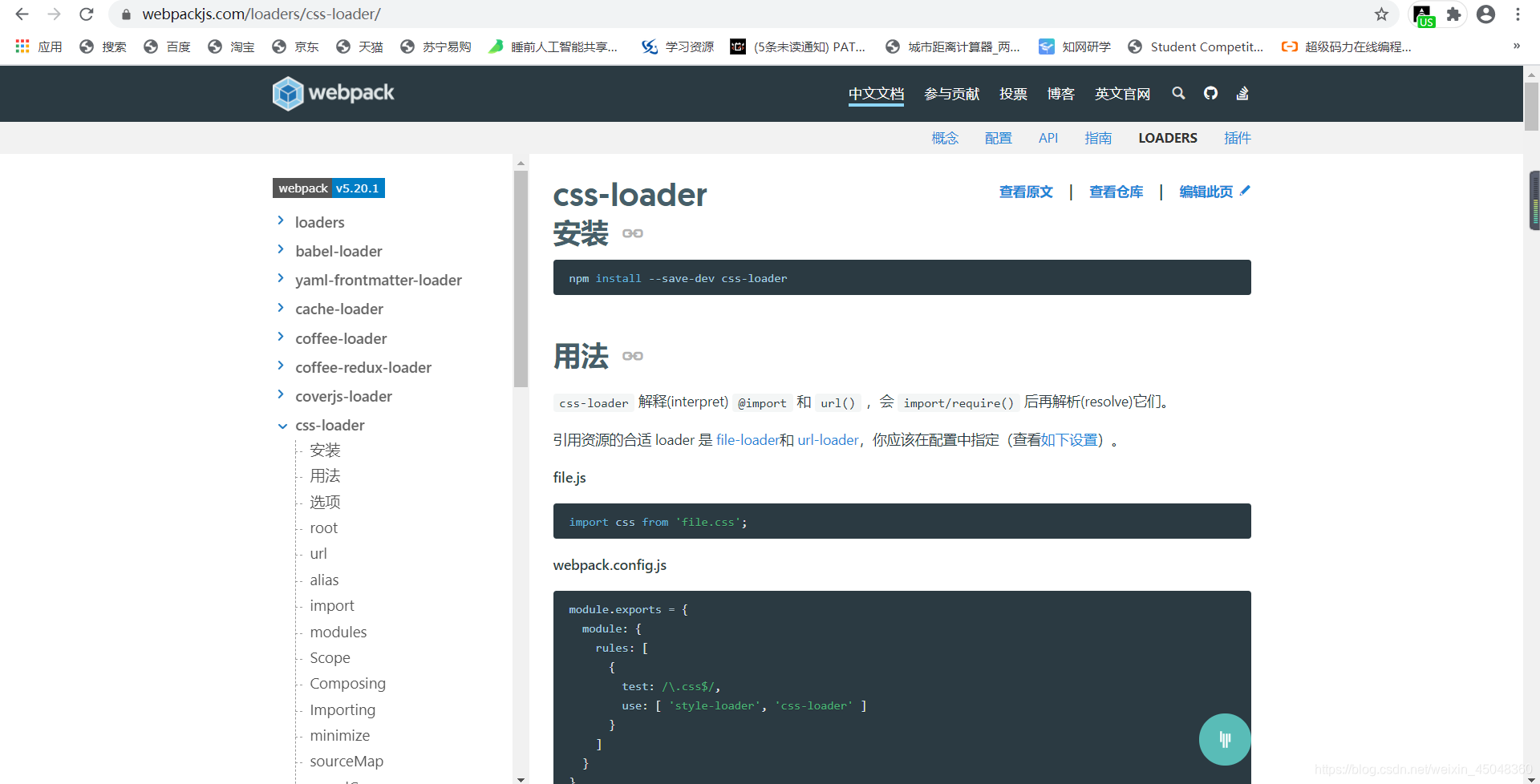Switch to 概念 sub-navigation tab

pyautogui.click(x=945, y=138)
